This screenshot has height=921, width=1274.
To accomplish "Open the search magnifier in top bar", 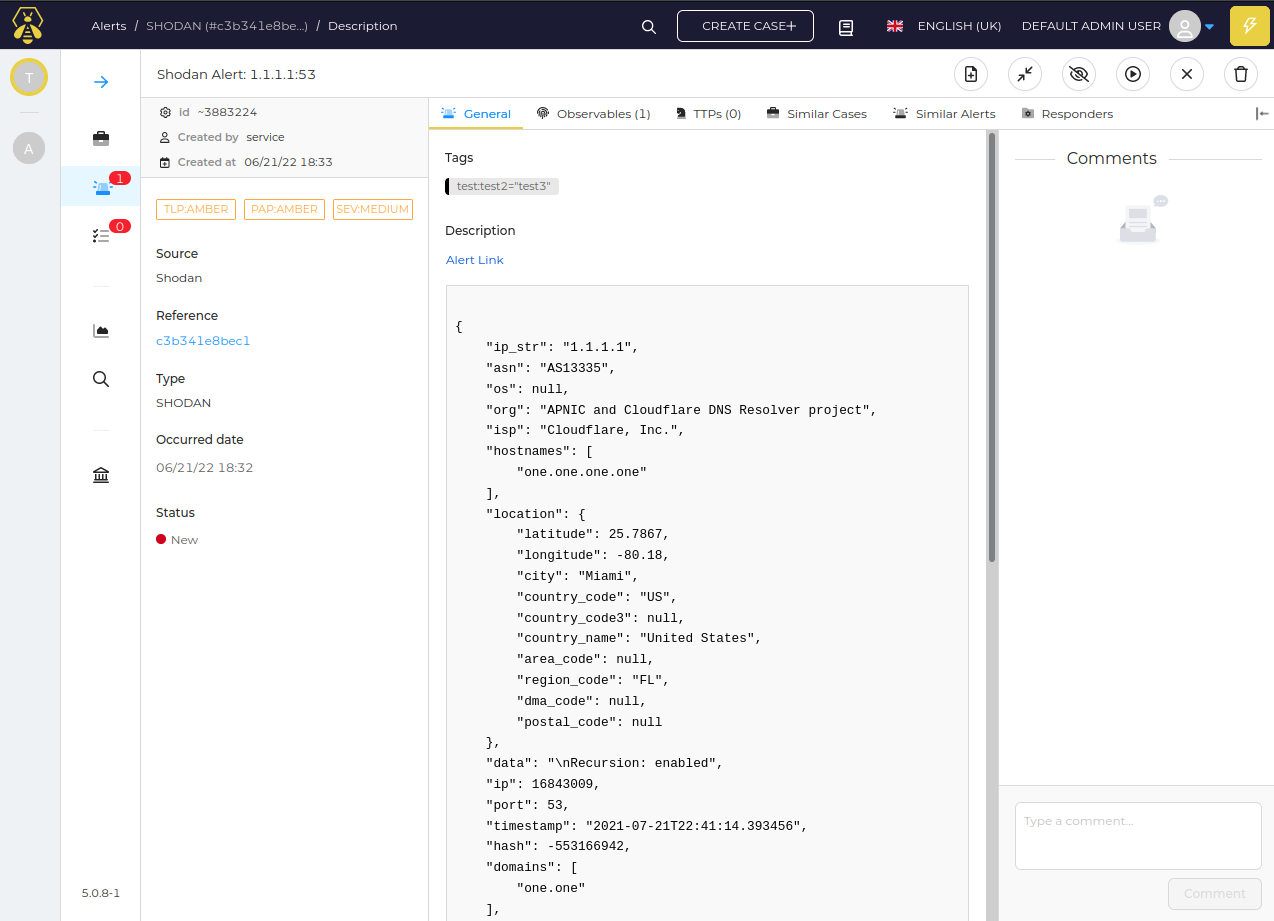I will (649, 27).
